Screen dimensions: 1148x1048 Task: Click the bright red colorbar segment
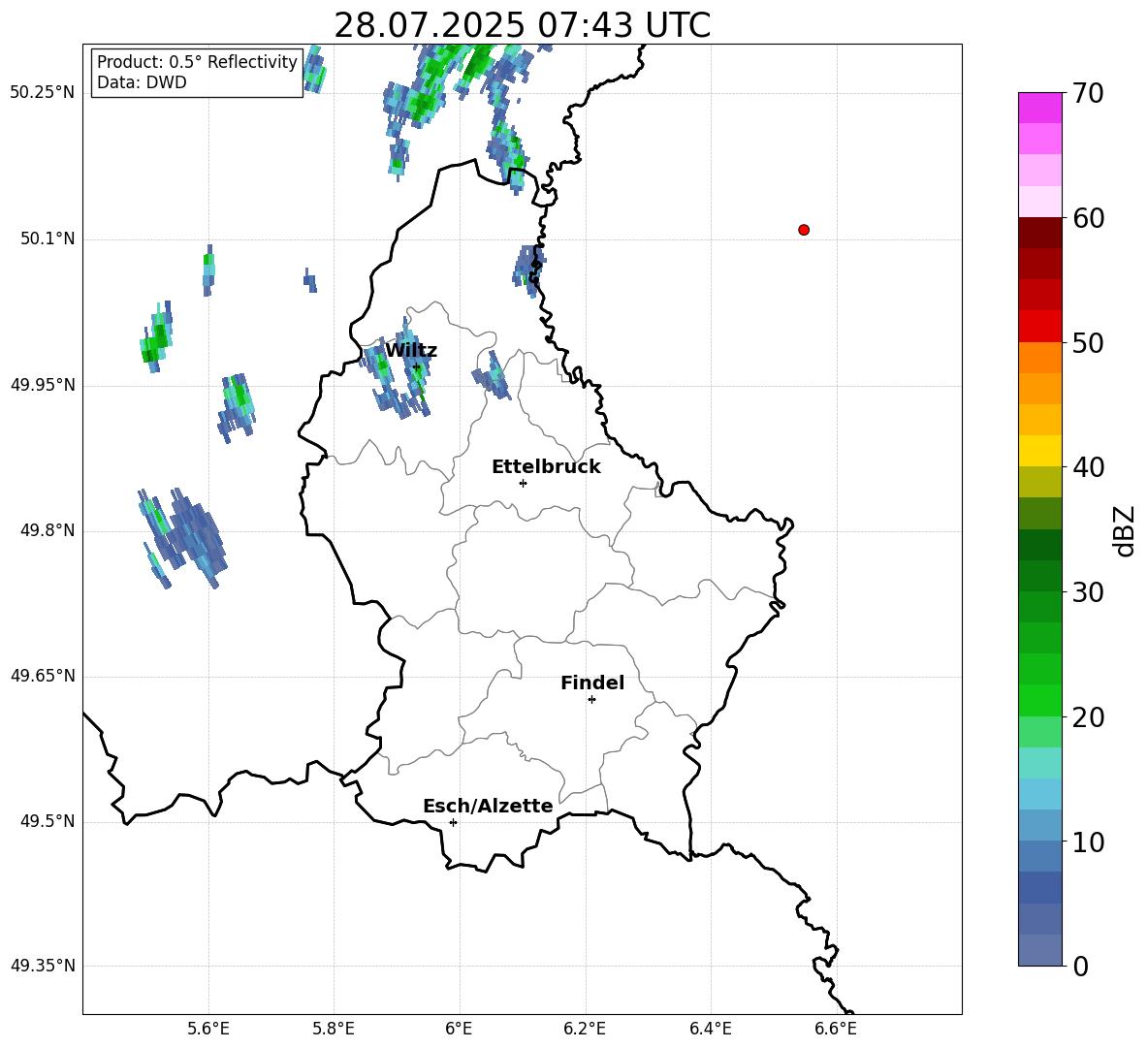[1039, 326]
